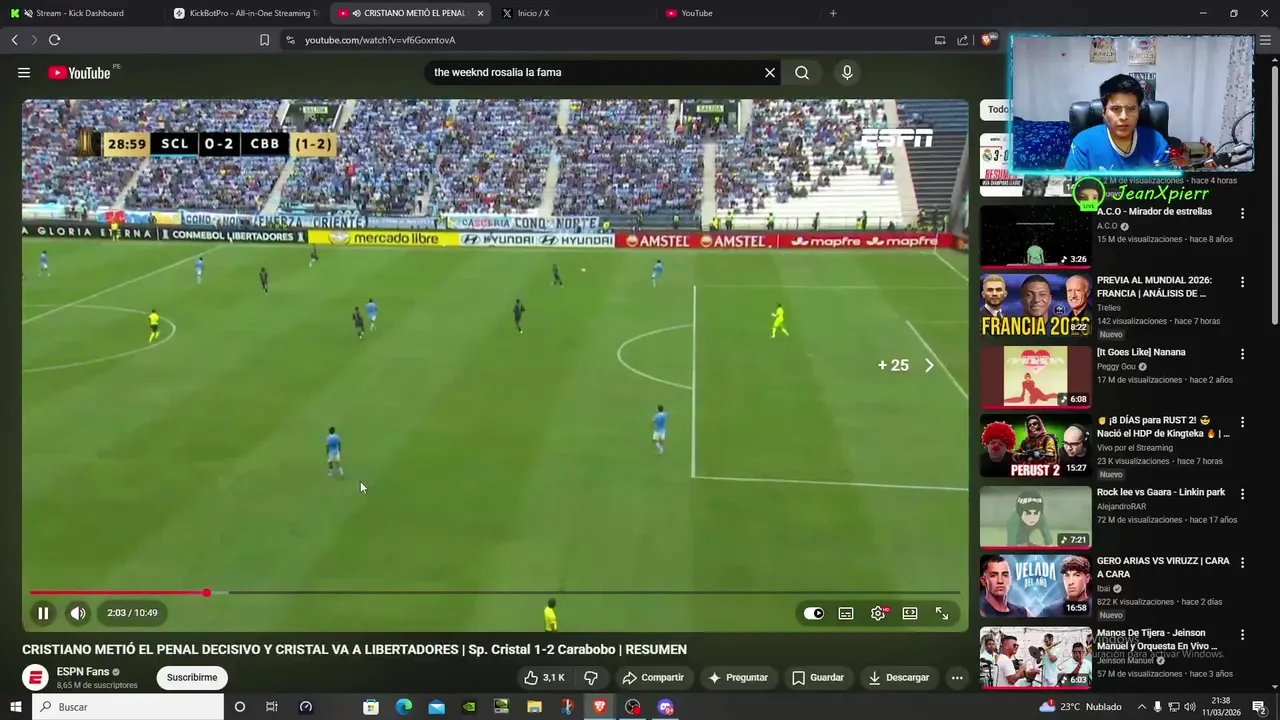
Task: Switch to Stream - Kick Dashboard tab
Action: 80,13
